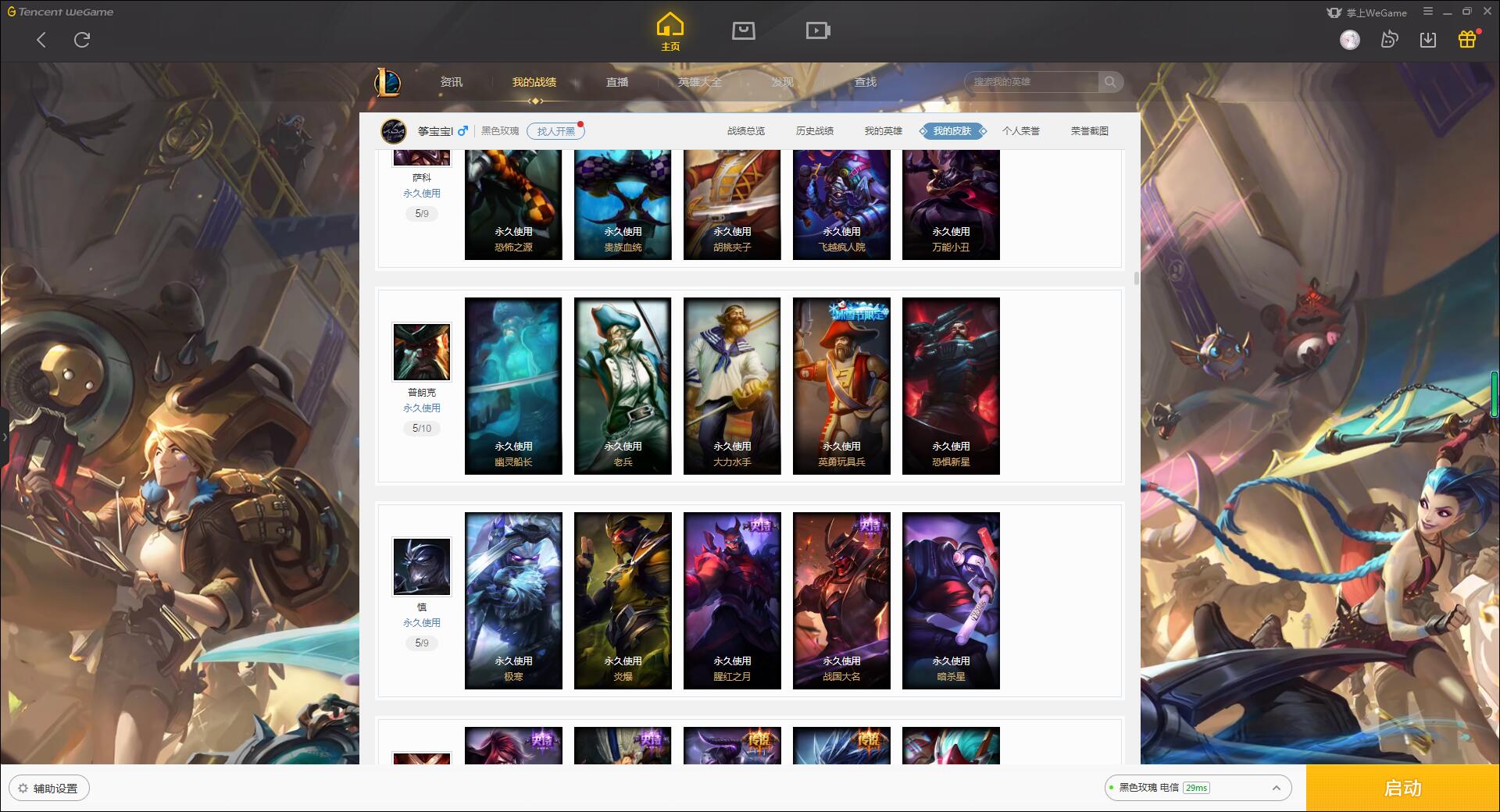
Task: Switch to 英雄大全 tab
Action: pyautogui.click(x=700, y=82)
